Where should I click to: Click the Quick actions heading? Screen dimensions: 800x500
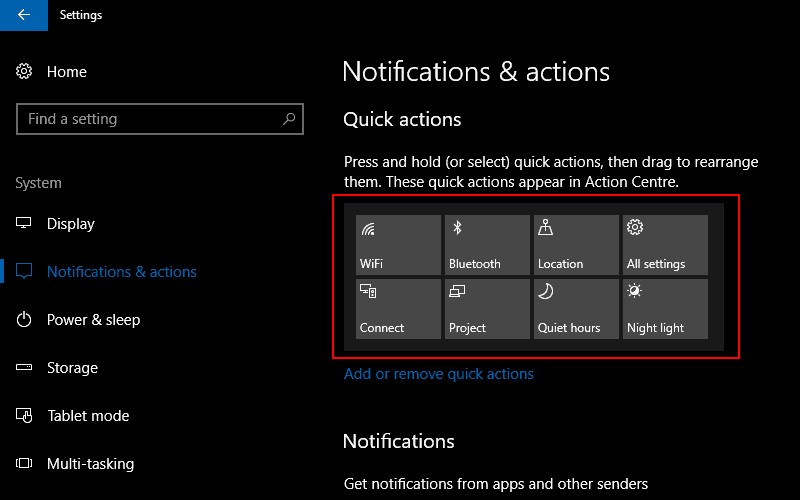coord(402,119)
